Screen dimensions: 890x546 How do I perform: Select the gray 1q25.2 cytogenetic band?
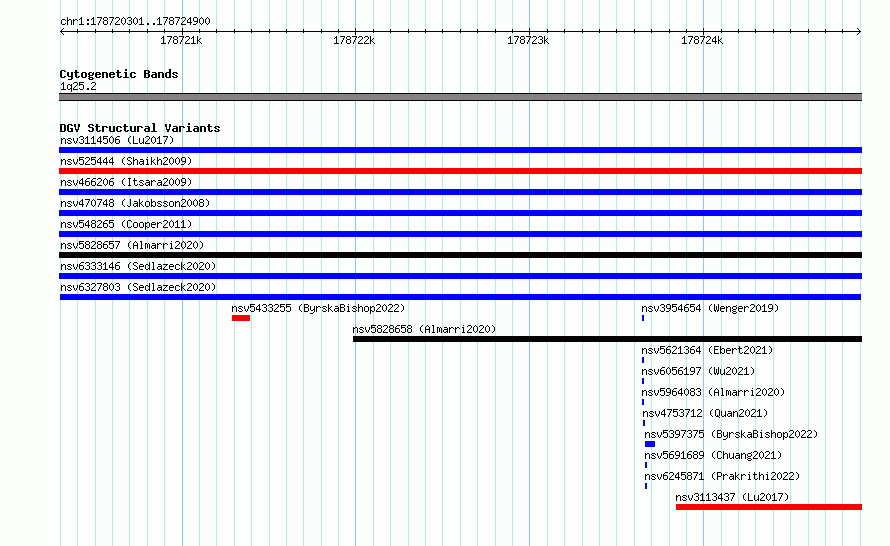(460, 97)
